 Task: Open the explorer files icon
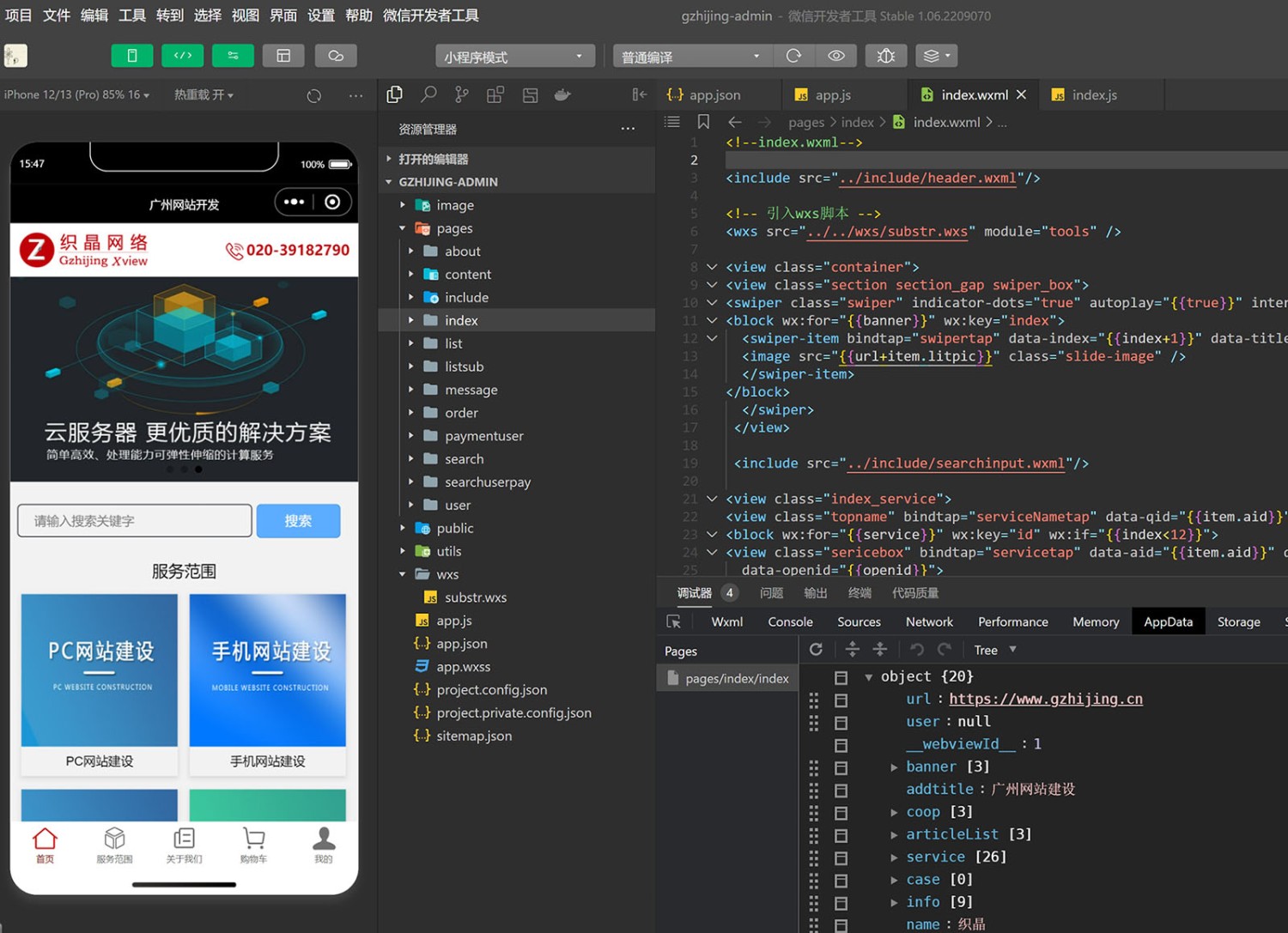coord(394,94)
